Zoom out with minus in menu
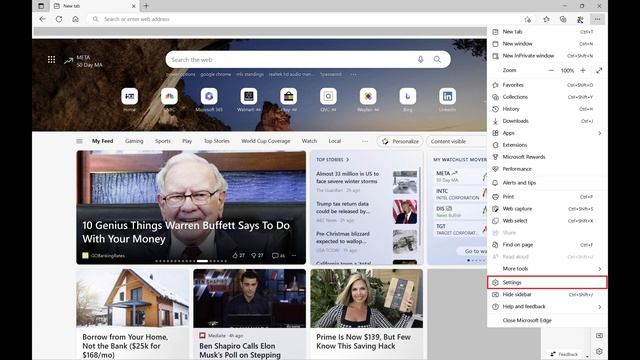640x360 pixels. (551, 70)
